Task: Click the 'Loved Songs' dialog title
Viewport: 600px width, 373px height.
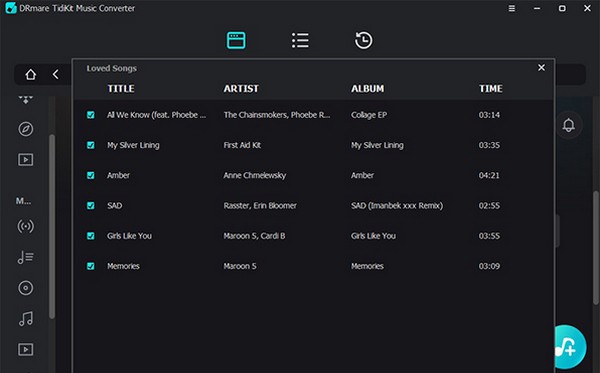Action: tap(111, 68)
